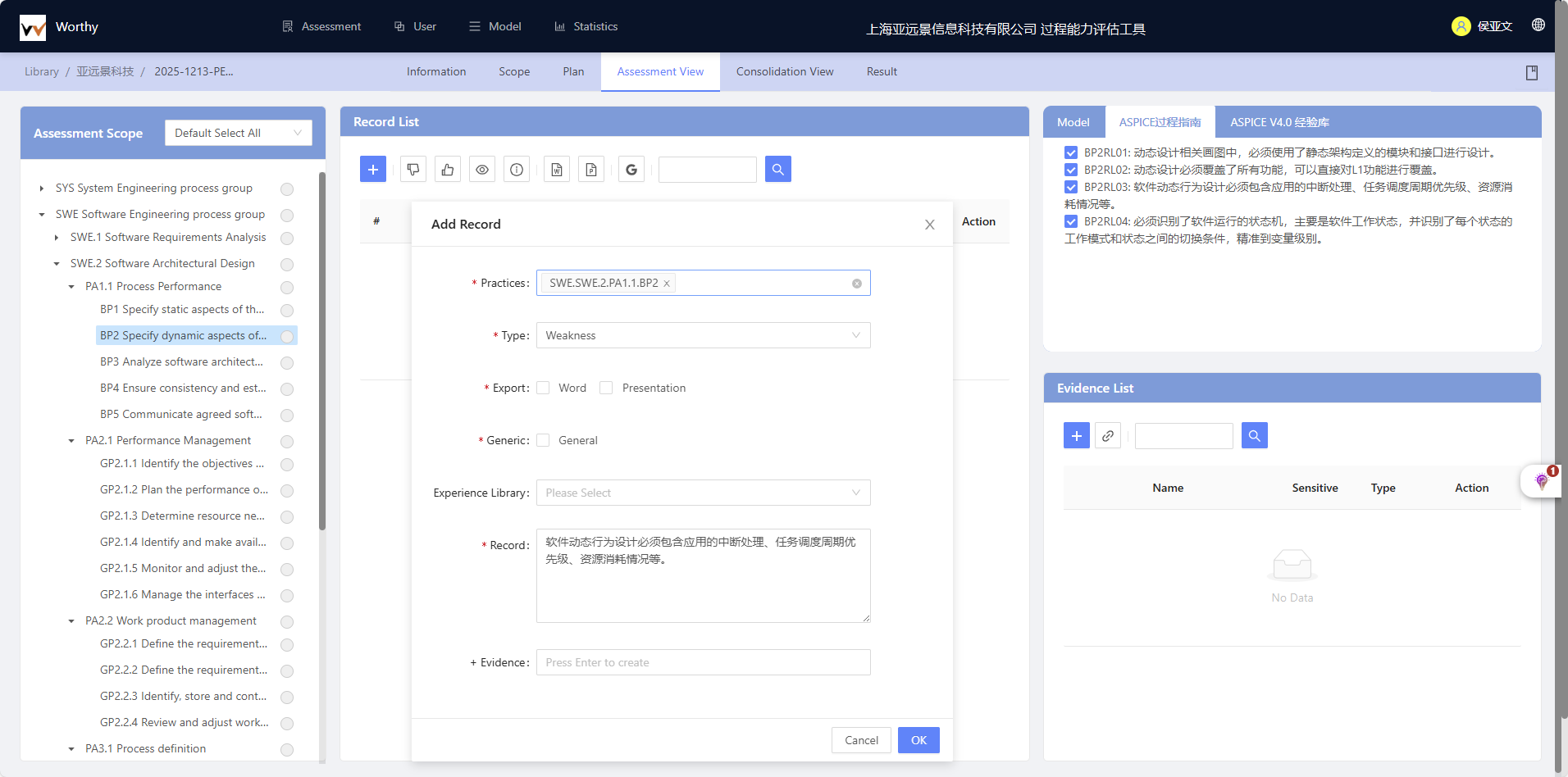1568x777 pixels.
Task: Click the globe language icon in header
Action: 1538,25
